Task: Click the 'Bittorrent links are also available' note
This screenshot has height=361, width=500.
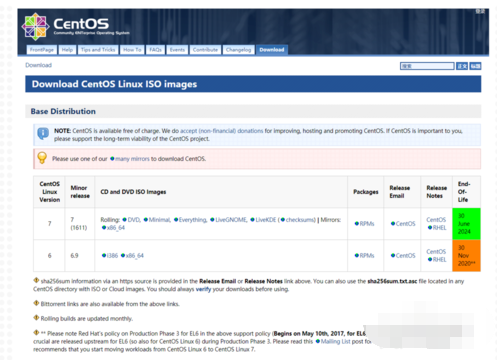Action: coord(110,304)
